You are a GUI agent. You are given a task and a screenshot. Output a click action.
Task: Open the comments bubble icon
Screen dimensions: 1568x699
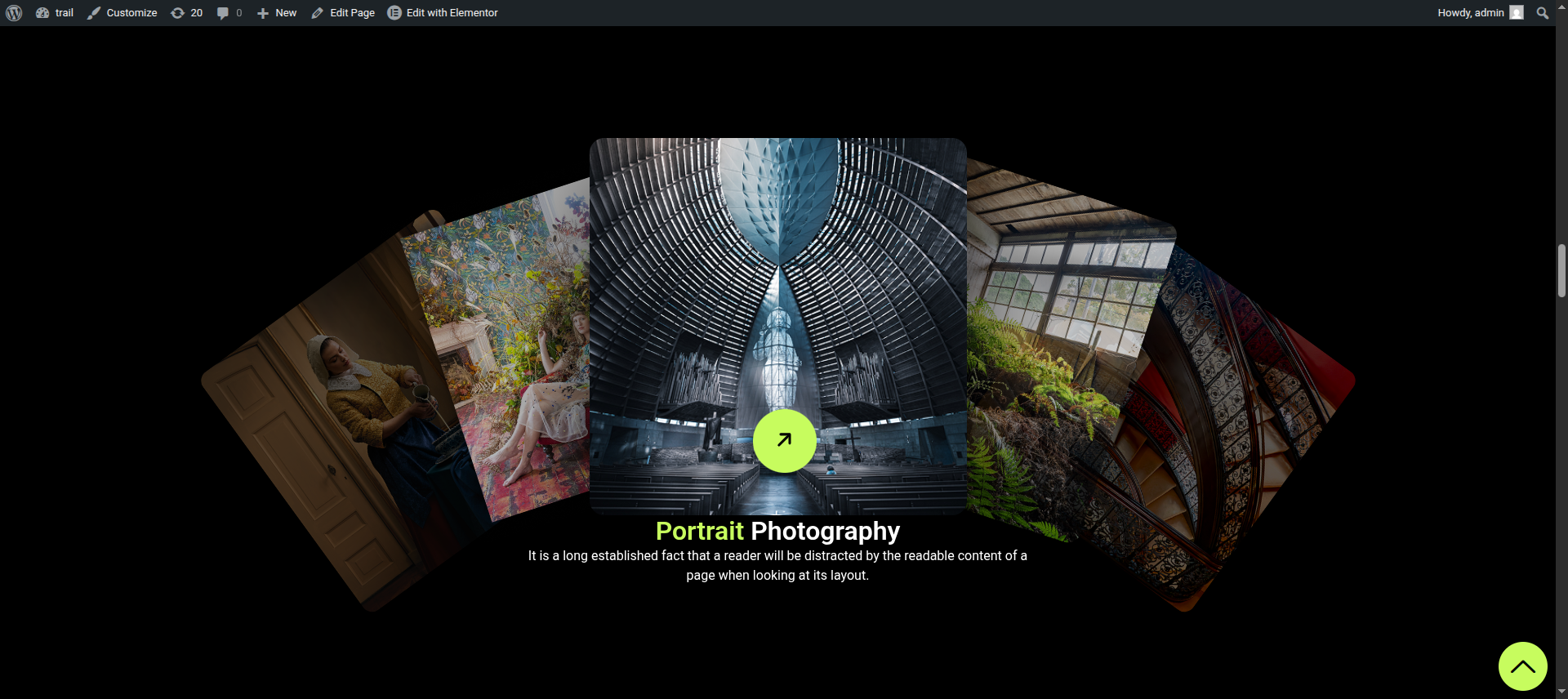click(x=229, y=13)
